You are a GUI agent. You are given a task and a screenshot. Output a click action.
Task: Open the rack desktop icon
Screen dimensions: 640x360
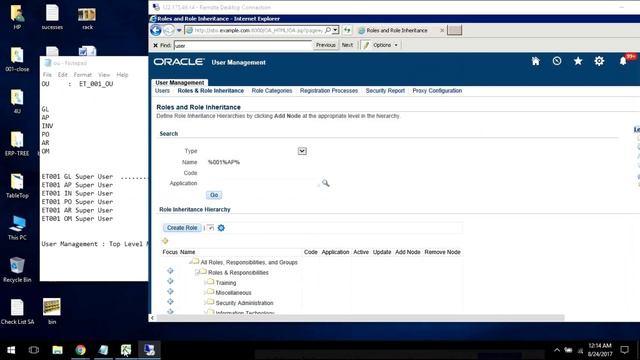[x=87, y=17]
